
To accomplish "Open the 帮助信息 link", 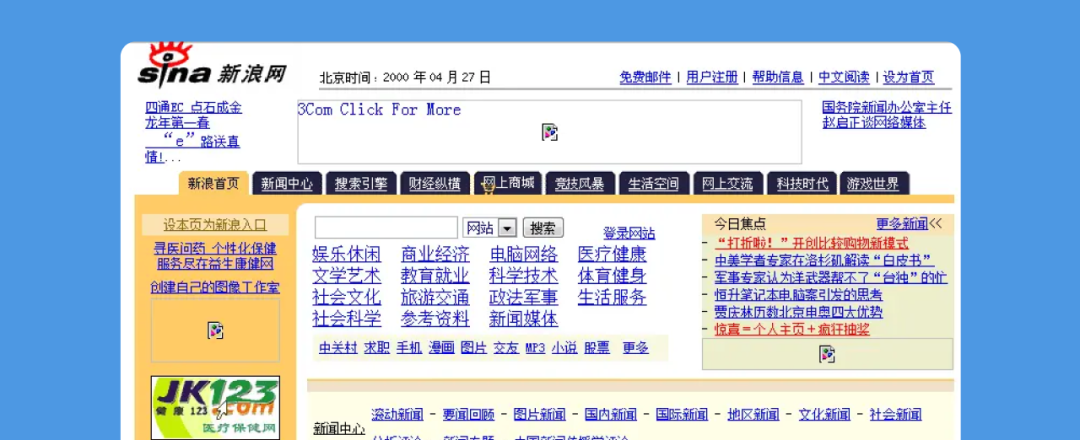I will pos(778,77).
